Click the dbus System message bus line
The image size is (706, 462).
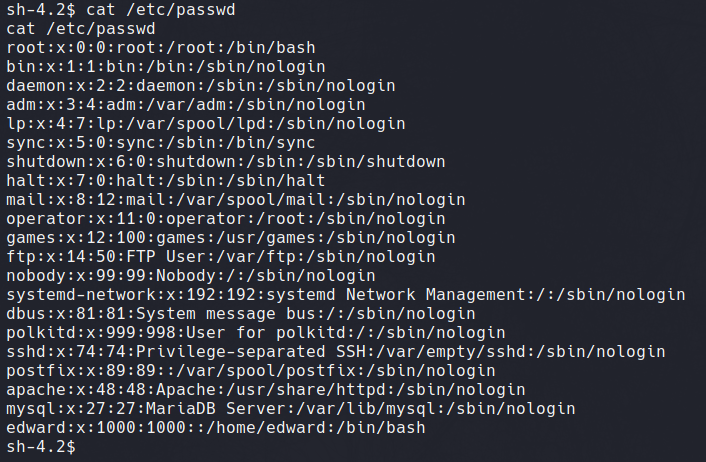point(241,314)
